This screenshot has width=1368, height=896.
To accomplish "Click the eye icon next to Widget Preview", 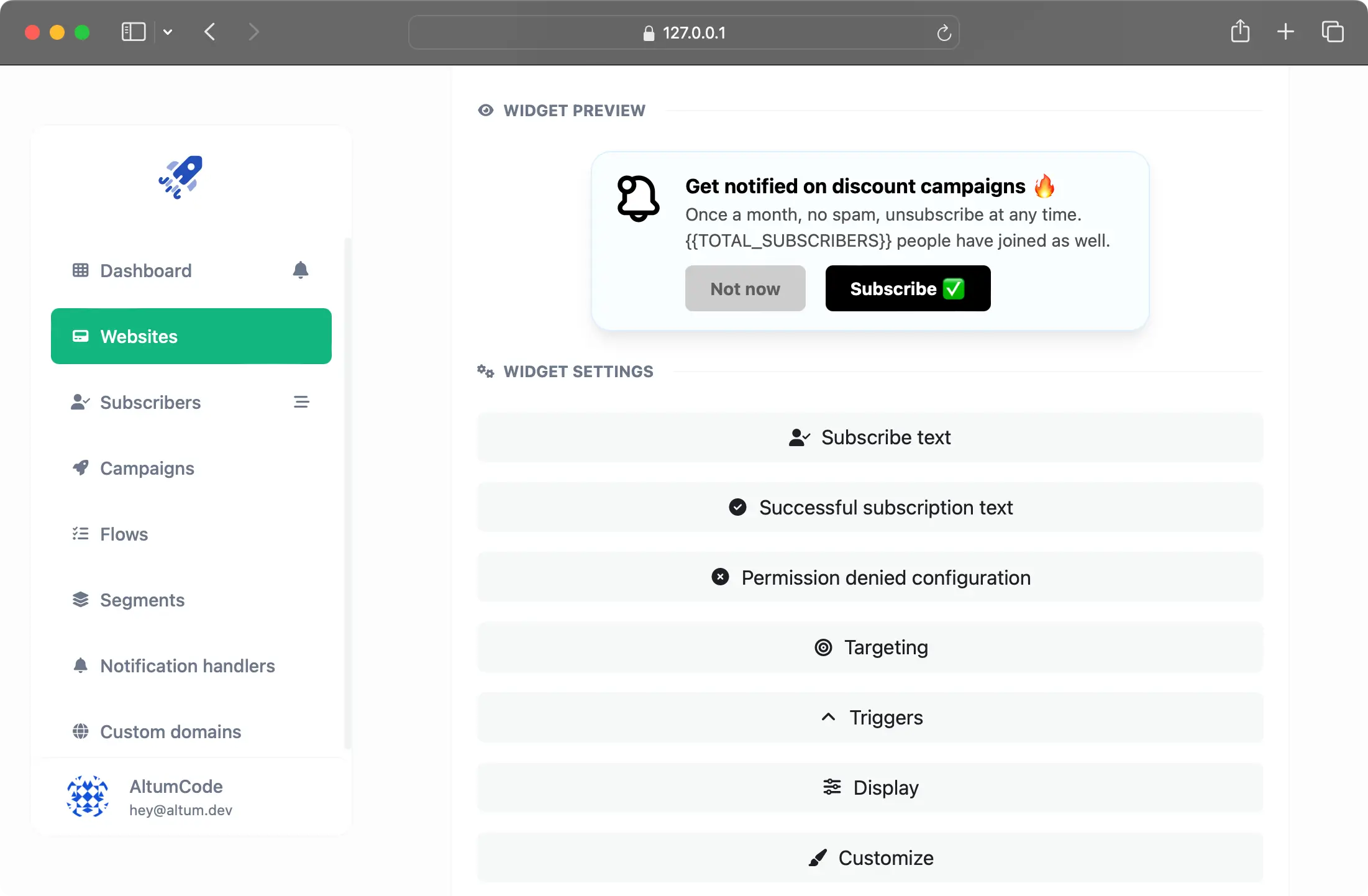I will click(486, 110).
